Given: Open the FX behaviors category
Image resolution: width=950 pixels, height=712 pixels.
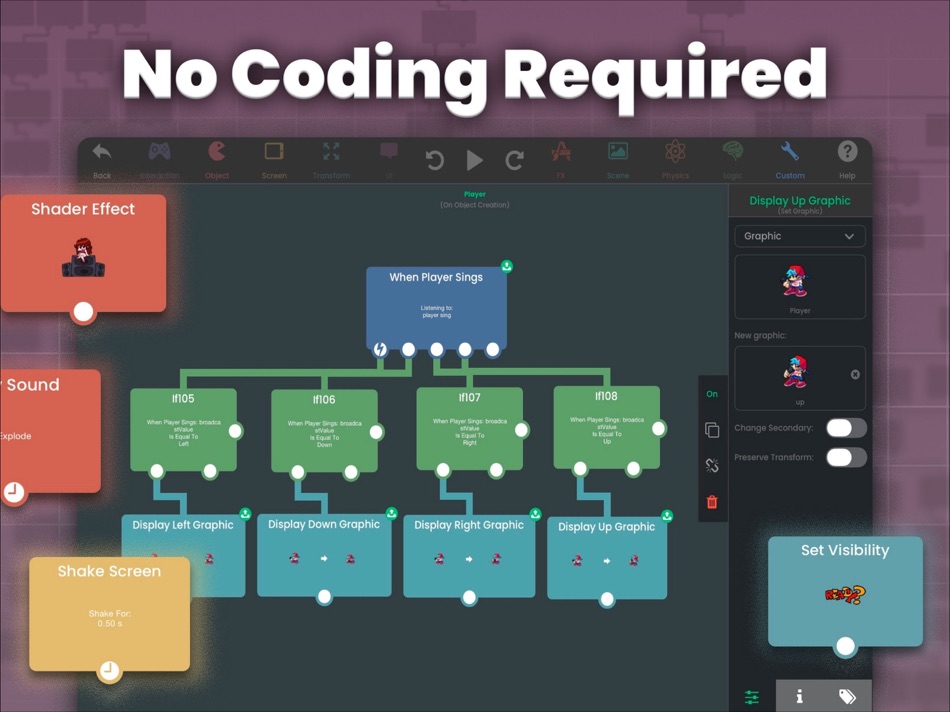Looking at the screenshot, I should pyautogui.click(x=561, y=159).
